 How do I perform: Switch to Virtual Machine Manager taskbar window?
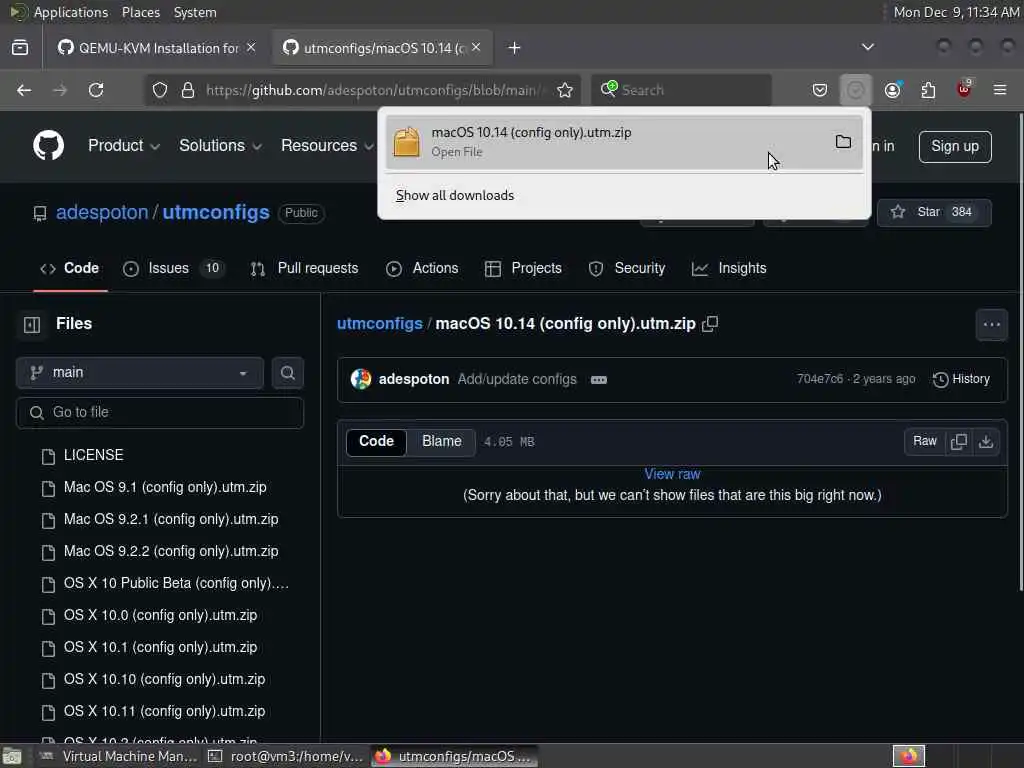119,756
